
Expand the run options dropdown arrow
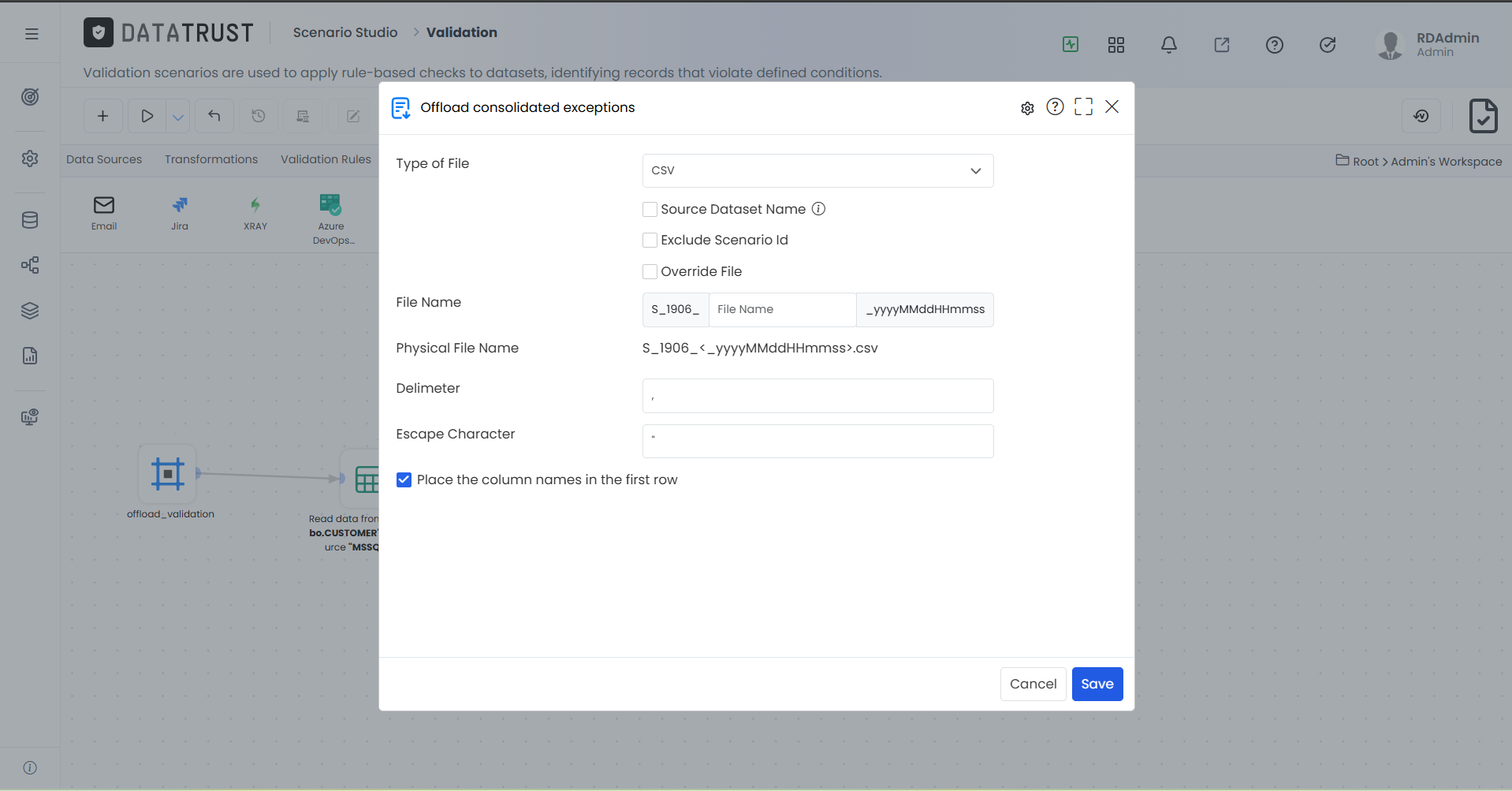tap(178, 117)
